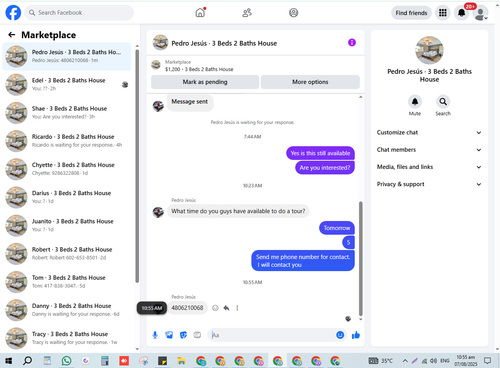This screenshot has height=368, width=500.
Task: Open Robert conversation in list
Action: (67, 253)
